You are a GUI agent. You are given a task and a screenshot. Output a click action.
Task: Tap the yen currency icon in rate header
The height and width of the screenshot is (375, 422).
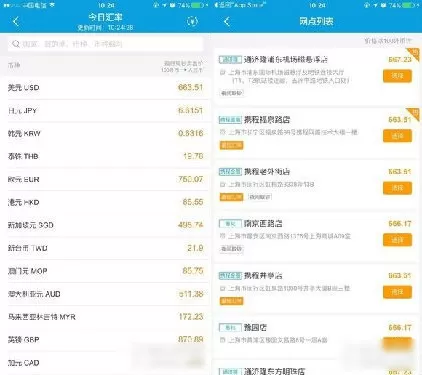192,22
